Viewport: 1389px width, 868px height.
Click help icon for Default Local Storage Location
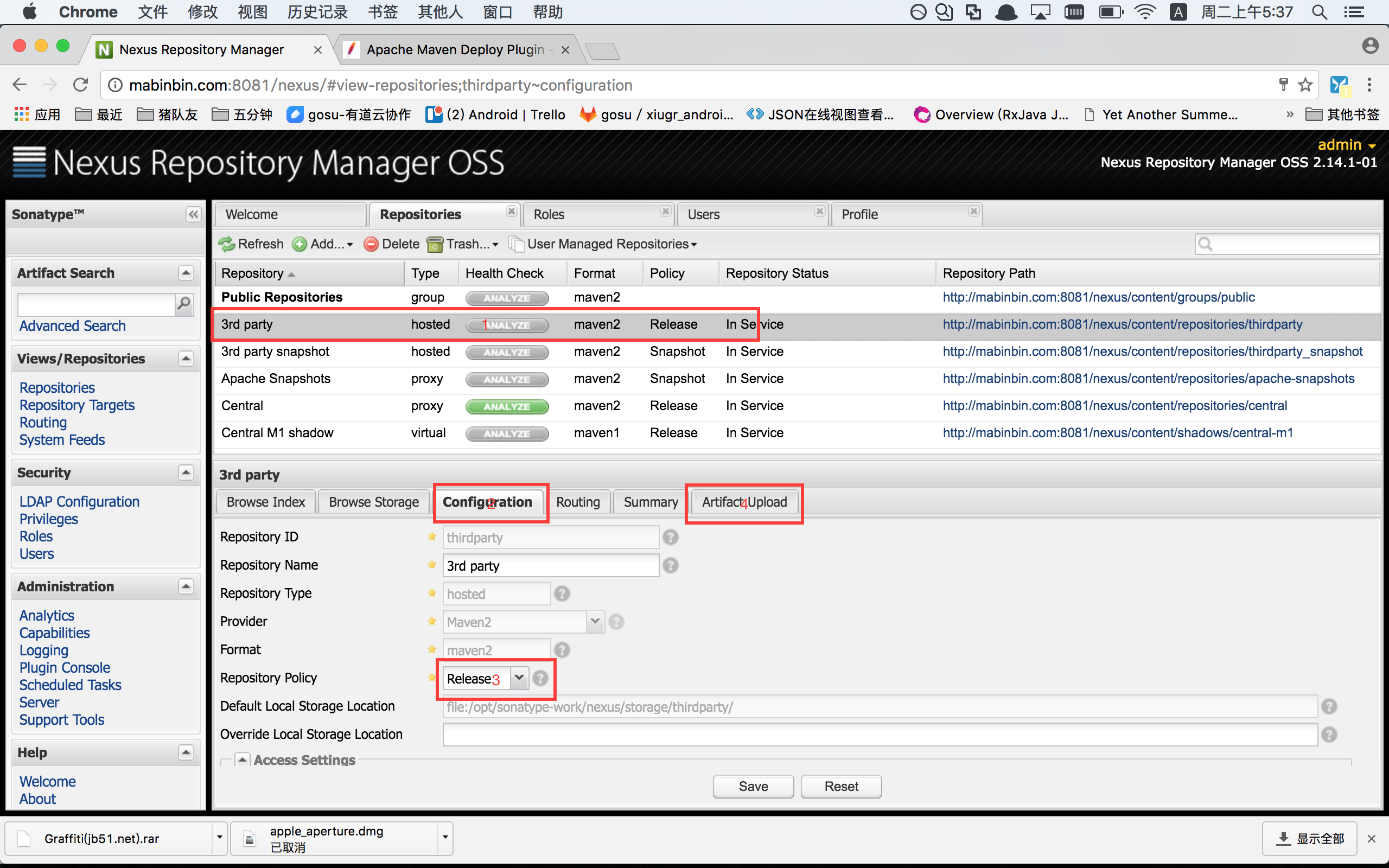pyautogui.click(x=1329, y=706)
